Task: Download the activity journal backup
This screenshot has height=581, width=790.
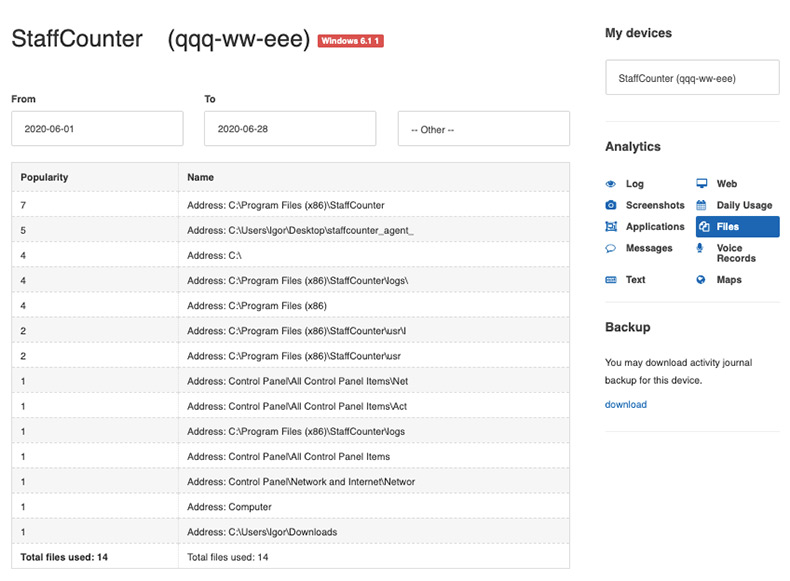Action: tap(626, 405)
